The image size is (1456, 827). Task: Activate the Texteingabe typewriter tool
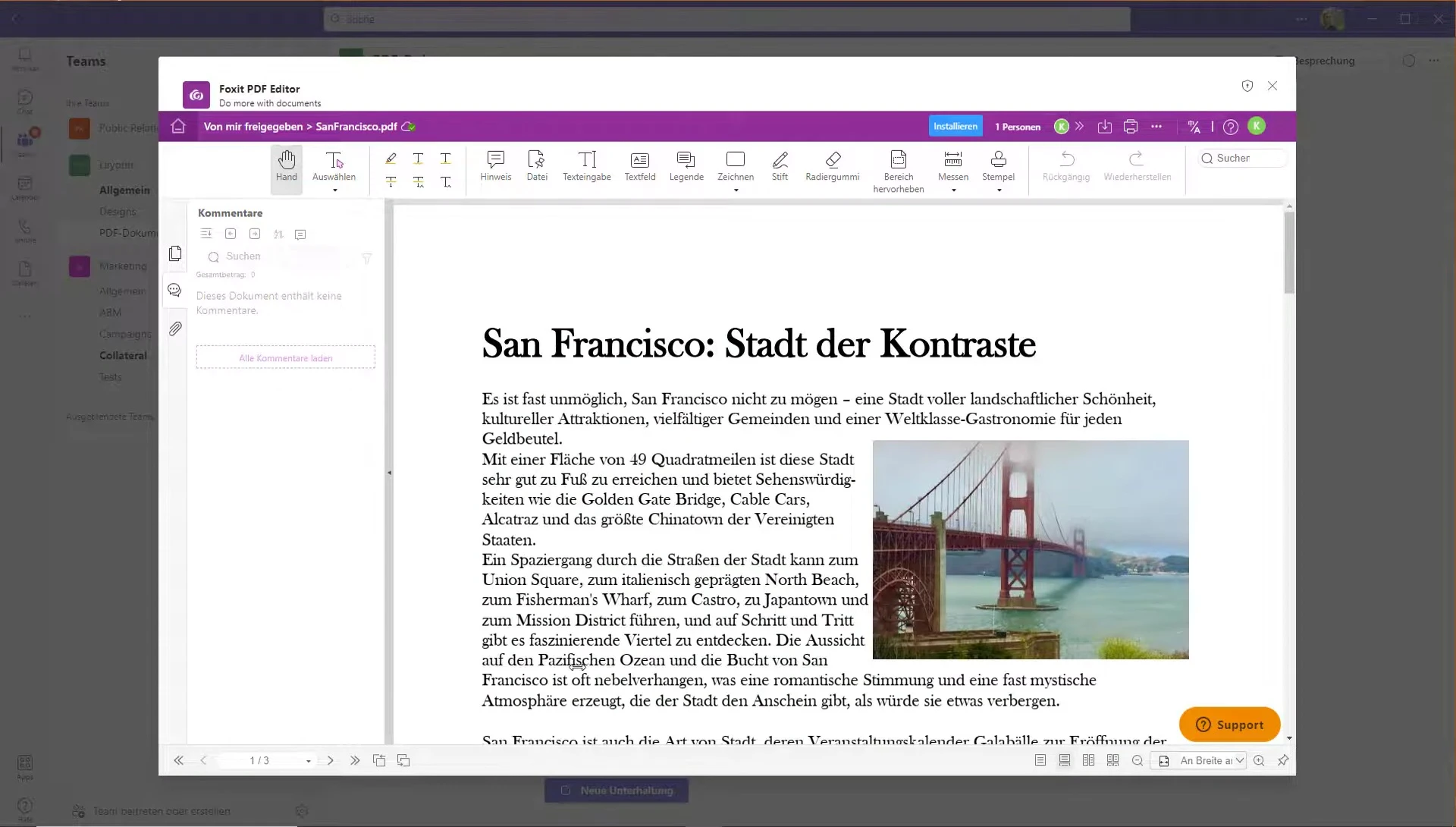[x=587, y=167]
